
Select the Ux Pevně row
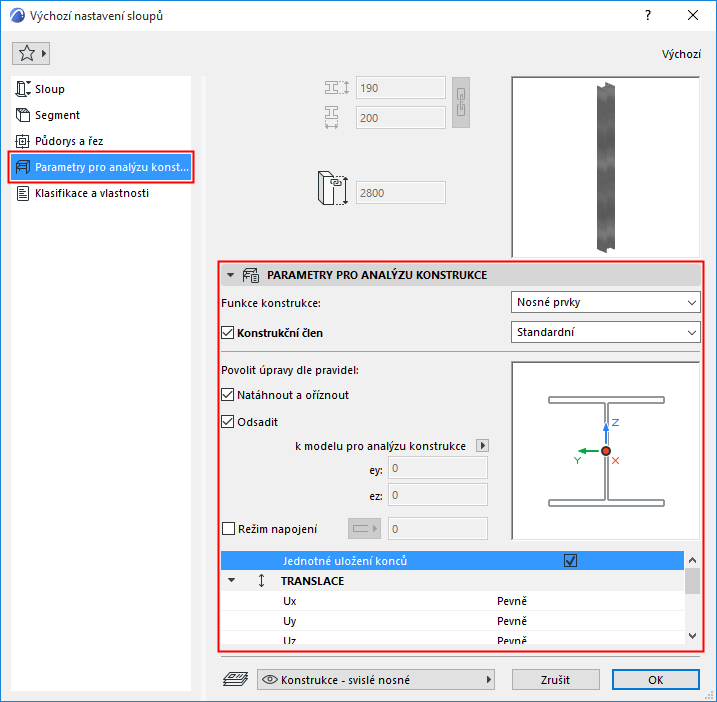coord(452,600)
